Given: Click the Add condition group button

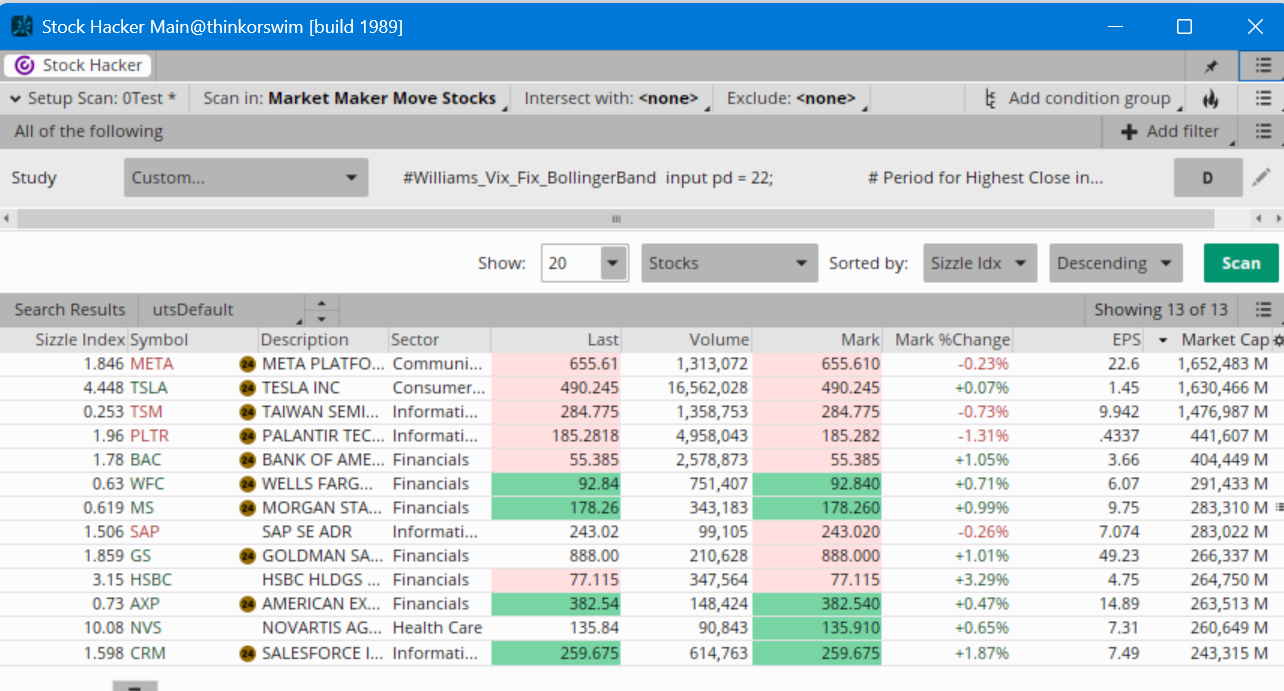Looking at the screenshot, I should 1078,99.
